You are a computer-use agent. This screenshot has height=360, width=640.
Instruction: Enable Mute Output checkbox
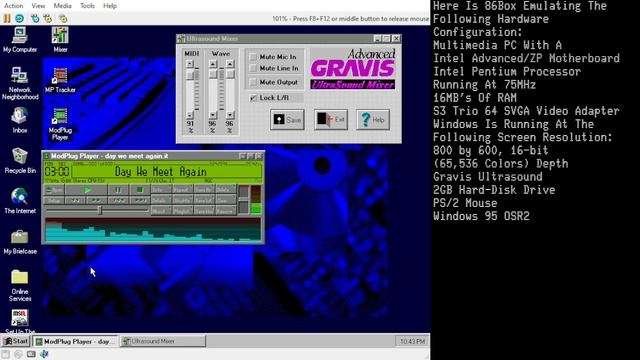click(253, 82)
